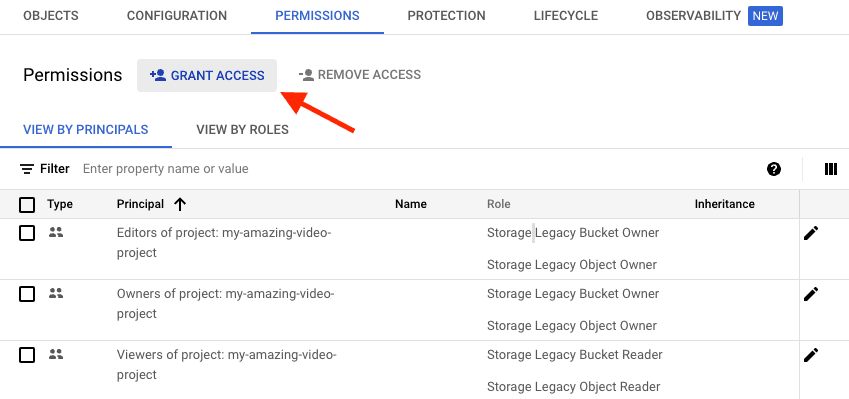The image size is (849, 399).
Task: Open the Configuration tab
Action: pyautogui.click(x=177, y=16)
